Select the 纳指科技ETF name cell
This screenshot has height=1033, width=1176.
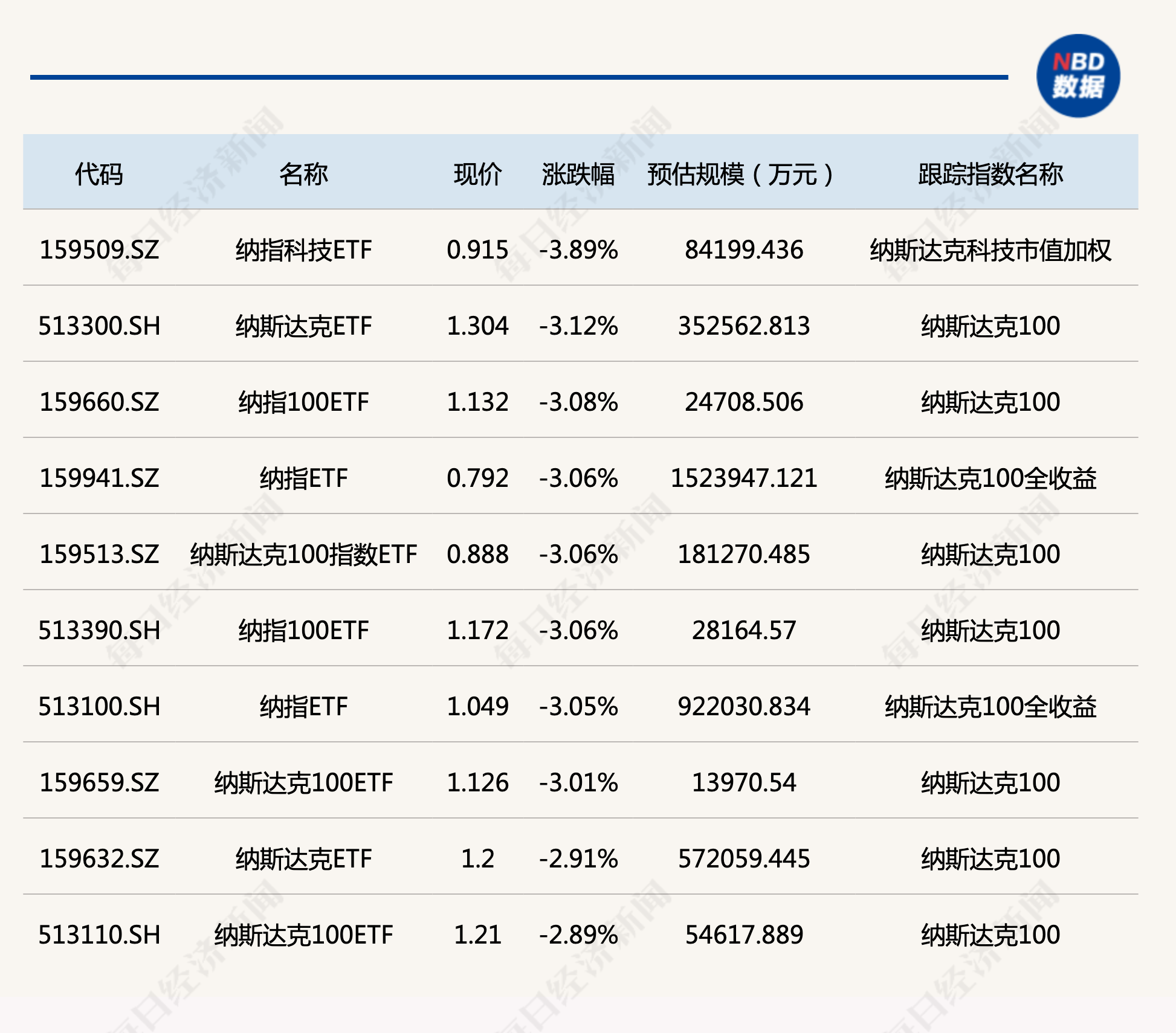(303, 250)
